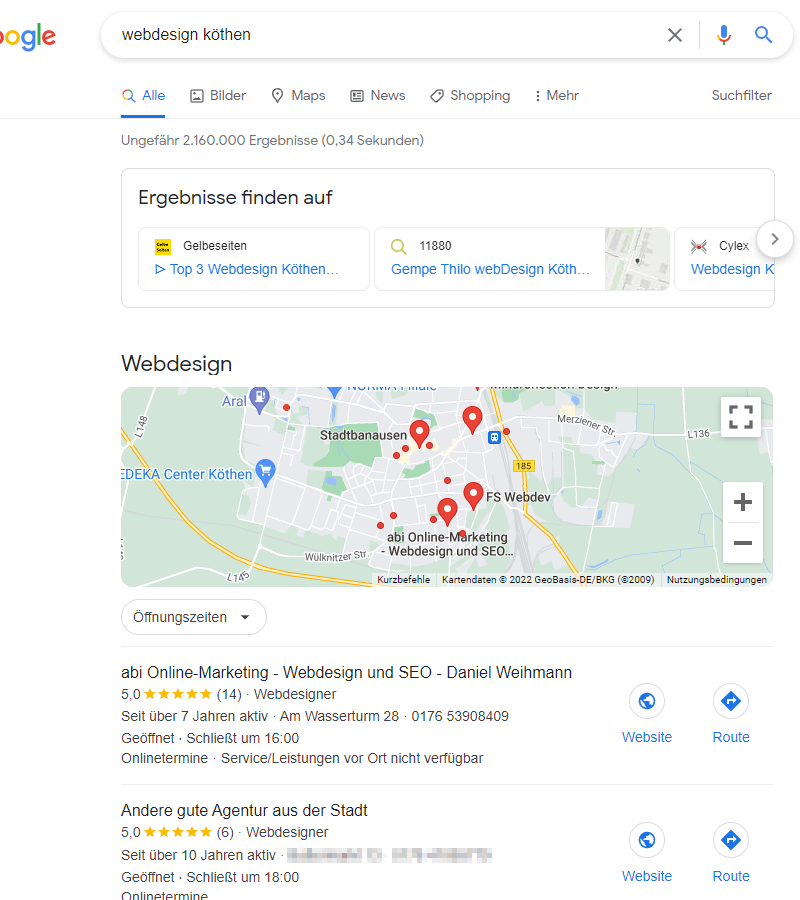Submit search using the magnifier icon

tap(763, 35)
